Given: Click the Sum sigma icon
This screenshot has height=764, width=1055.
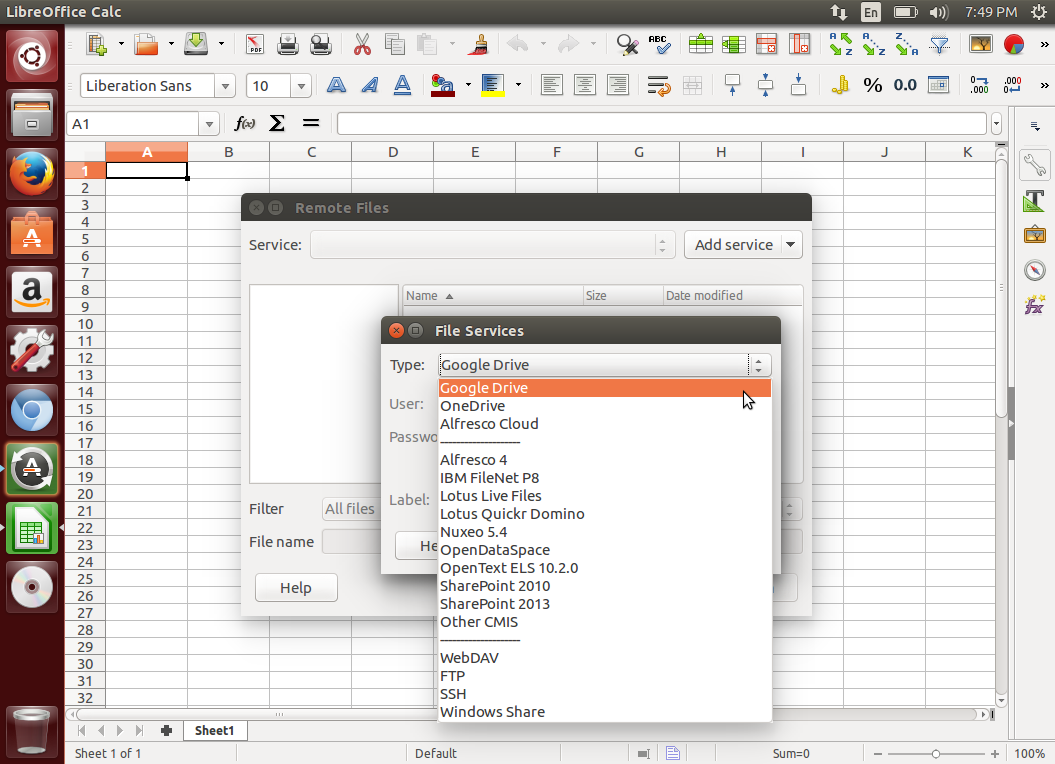Looking at the screenshot, I should 278,124.
